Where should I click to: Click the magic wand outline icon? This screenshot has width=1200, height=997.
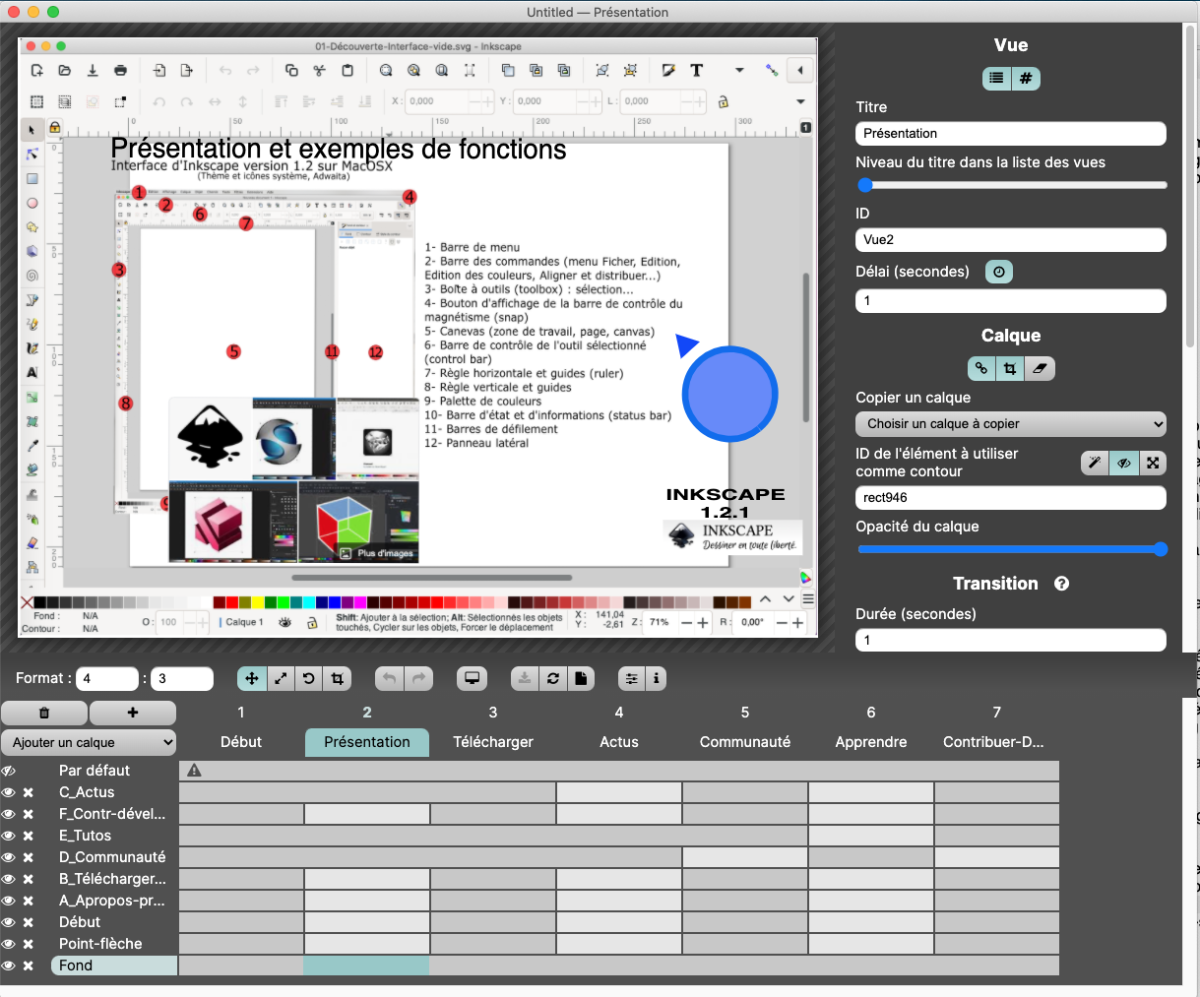coord(1095,462)
